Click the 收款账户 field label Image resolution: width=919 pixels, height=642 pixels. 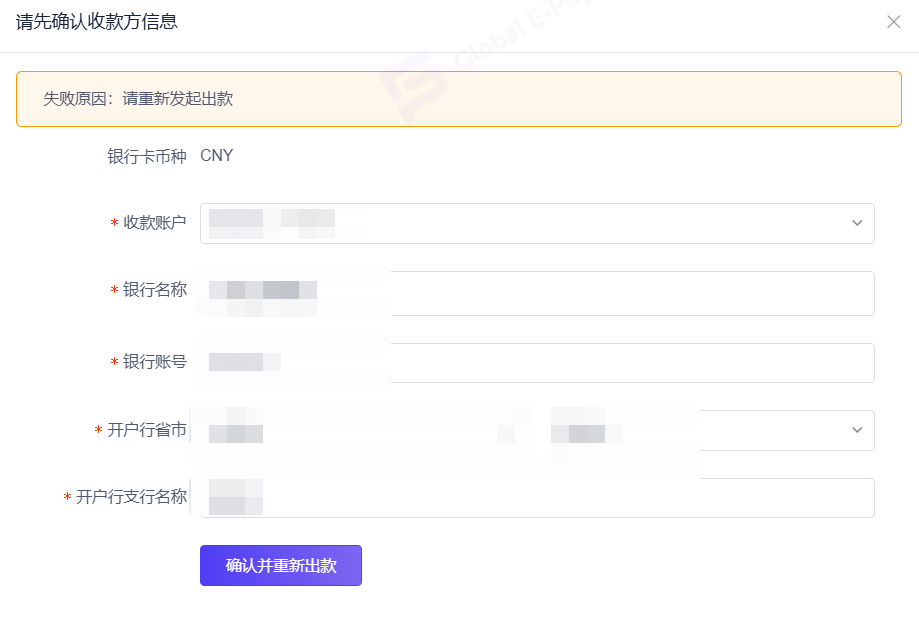point(155,223)
